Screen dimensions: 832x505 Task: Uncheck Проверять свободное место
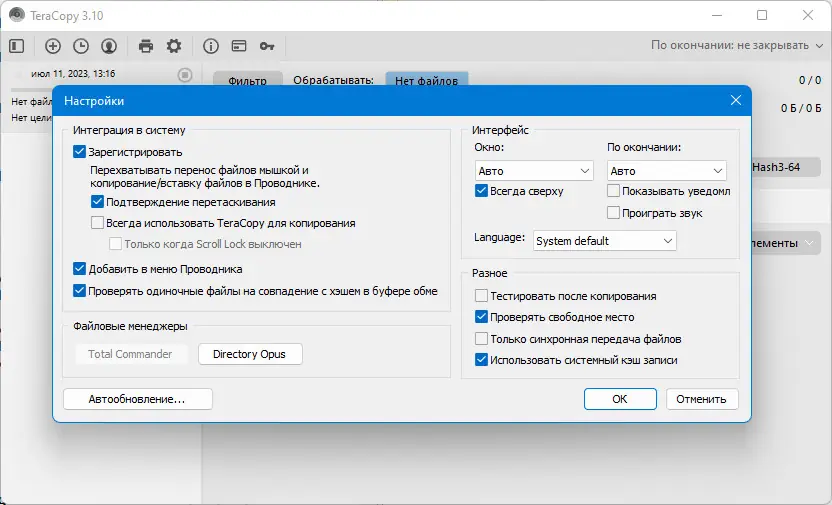point(481,317)
